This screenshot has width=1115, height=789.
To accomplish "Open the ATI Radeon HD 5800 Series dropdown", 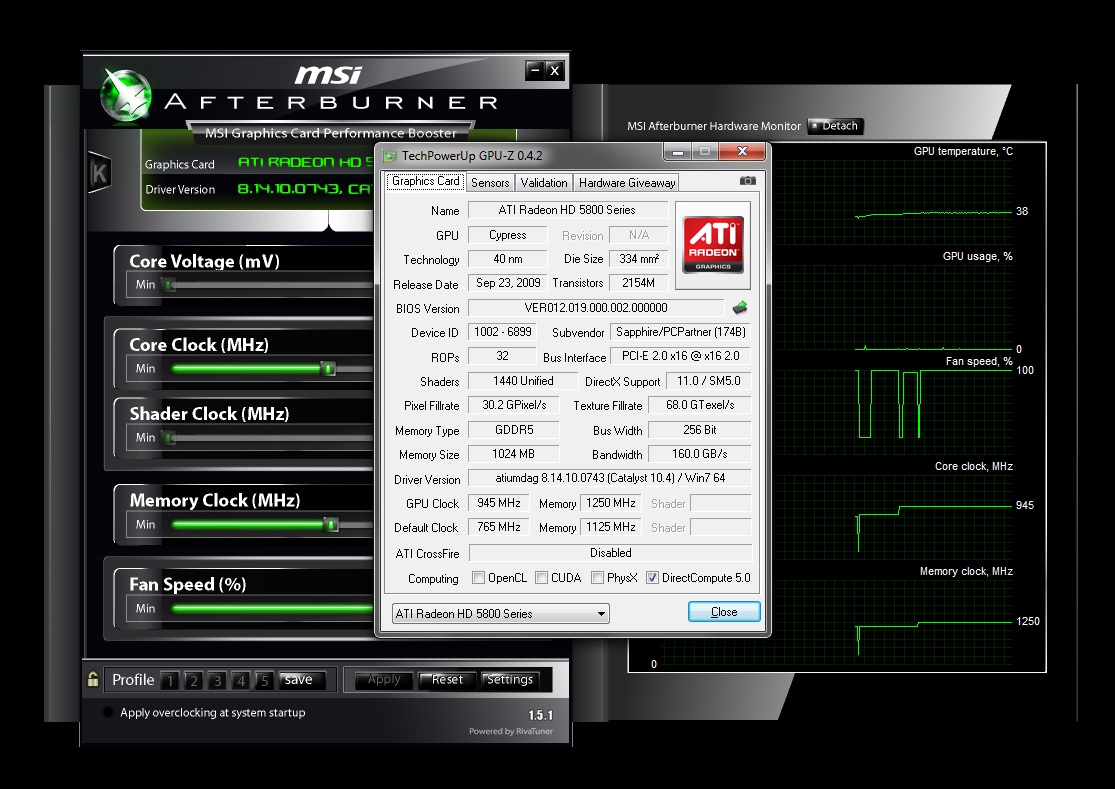I will (x=500, y=613).
